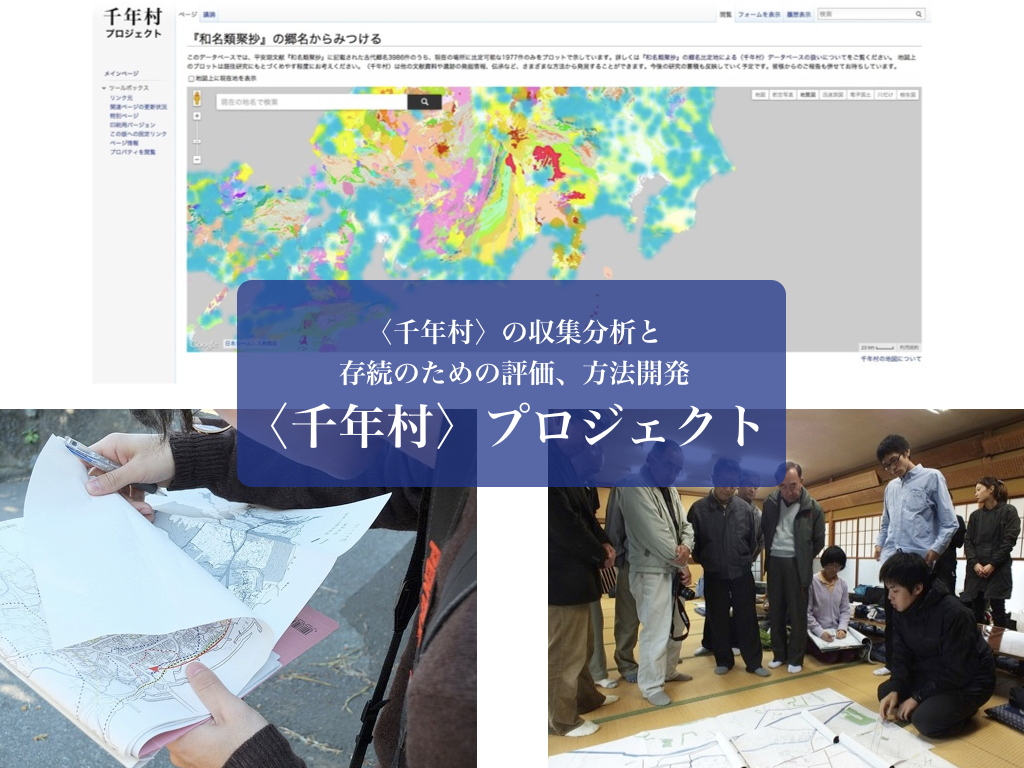1024x768 pixels.
Task: Open the フォームを表示 tab
Action: coord(759,15)
